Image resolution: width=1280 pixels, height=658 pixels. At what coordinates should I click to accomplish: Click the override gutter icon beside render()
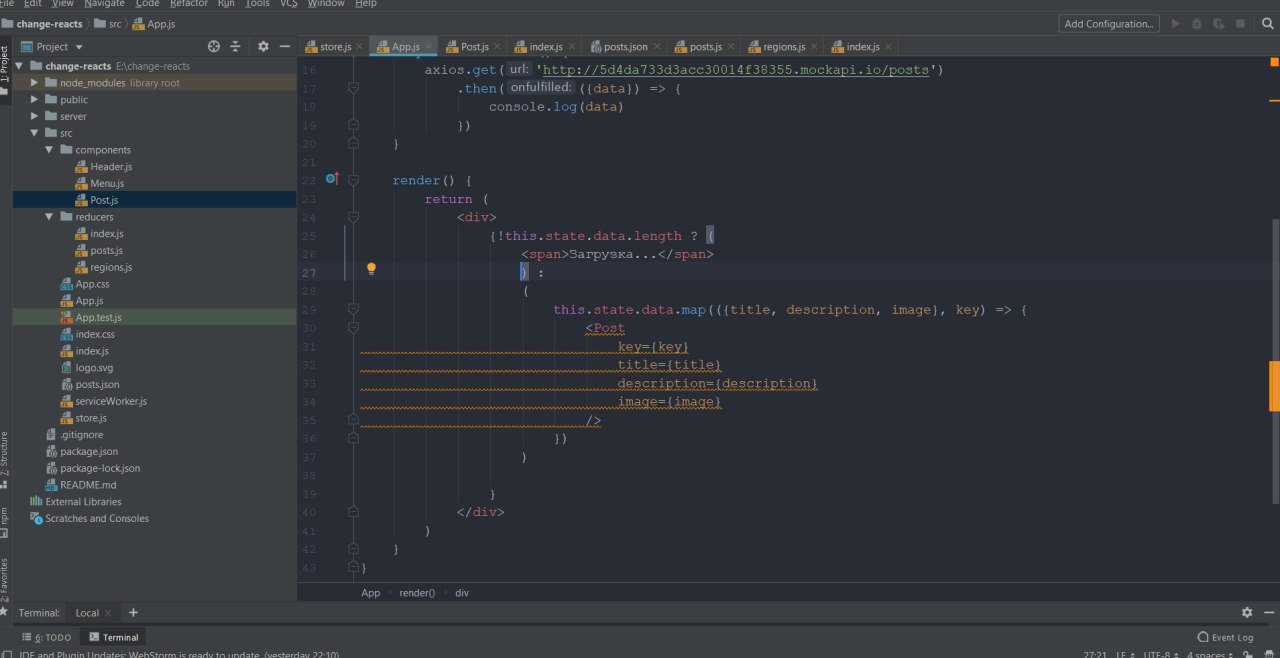(x=332, y=179)
